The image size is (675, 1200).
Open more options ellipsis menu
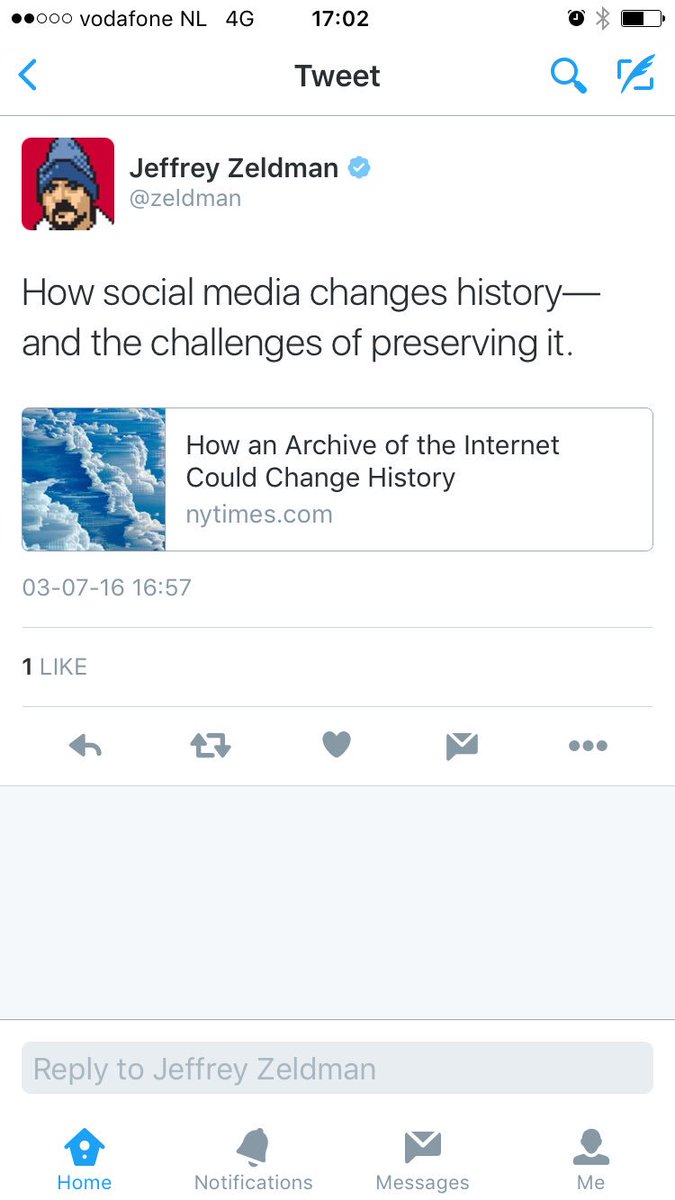tap(587, 745)
